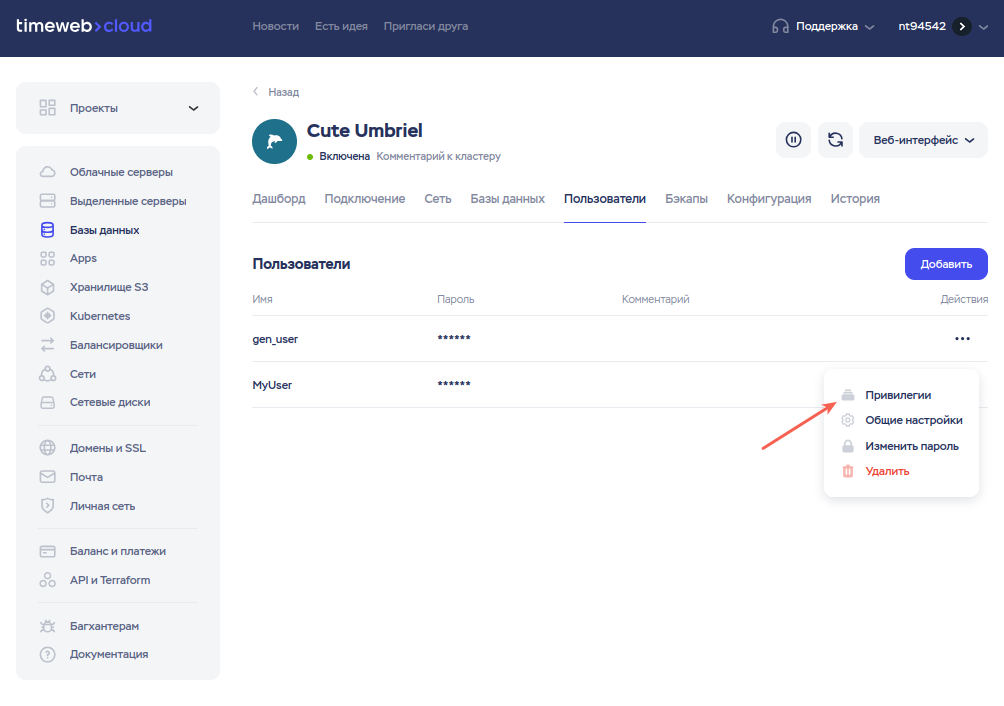
Task: Click the Добавить button
Action: coord(946,264)
